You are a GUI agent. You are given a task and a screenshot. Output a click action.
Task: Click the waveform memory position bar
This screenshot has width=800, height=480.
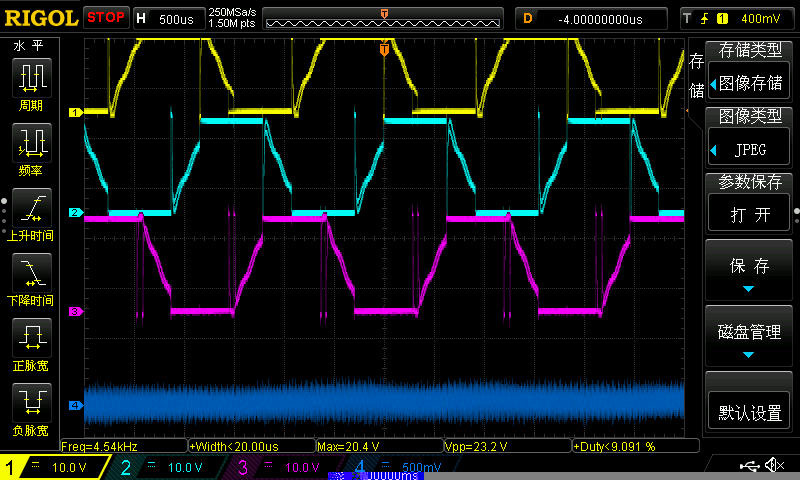(384, 19)
